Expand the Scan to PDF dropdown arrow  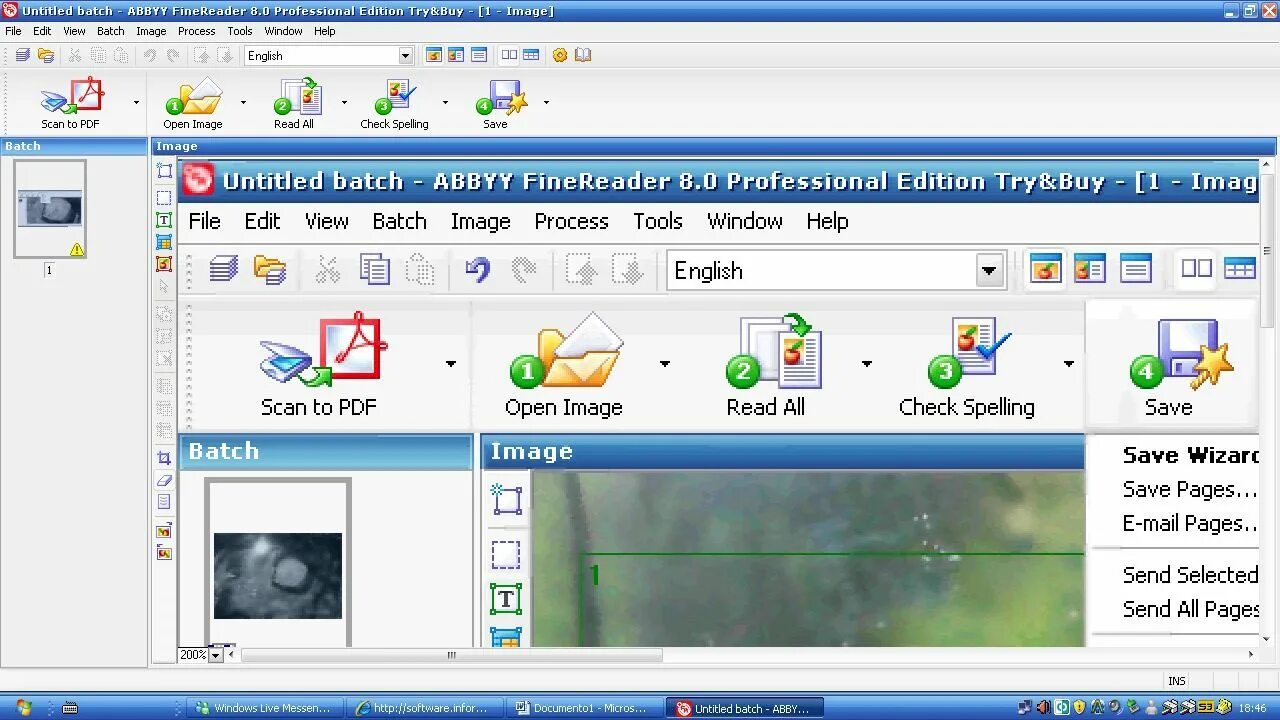click(x=136, y=102)
